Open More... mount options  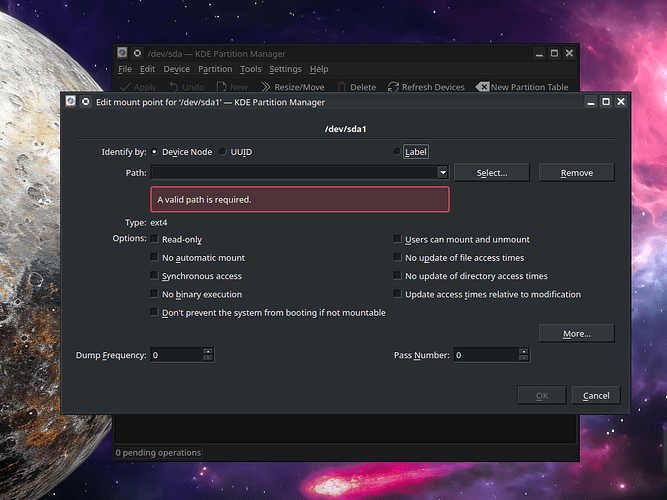(576, 333)
